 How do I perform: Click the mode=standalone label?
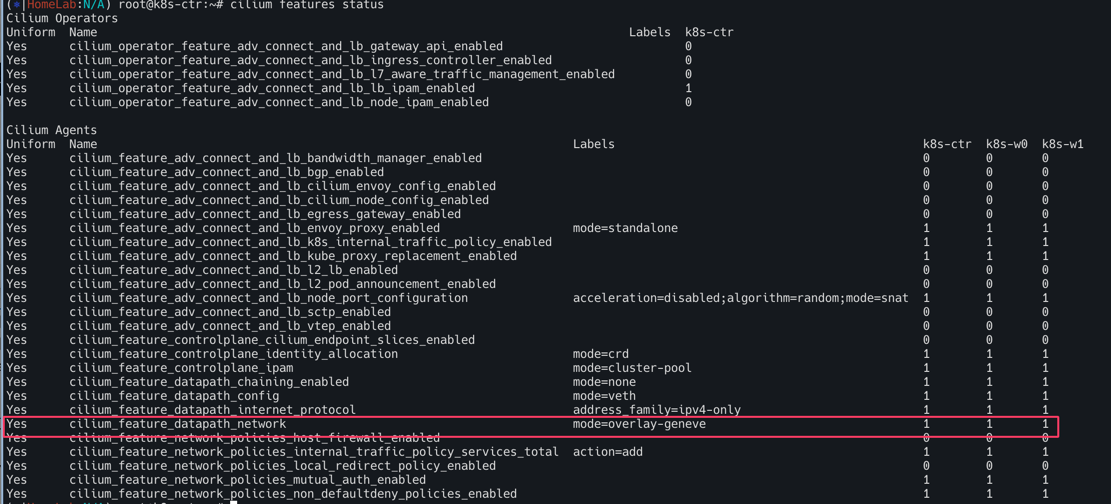click(x=625, y=228)
